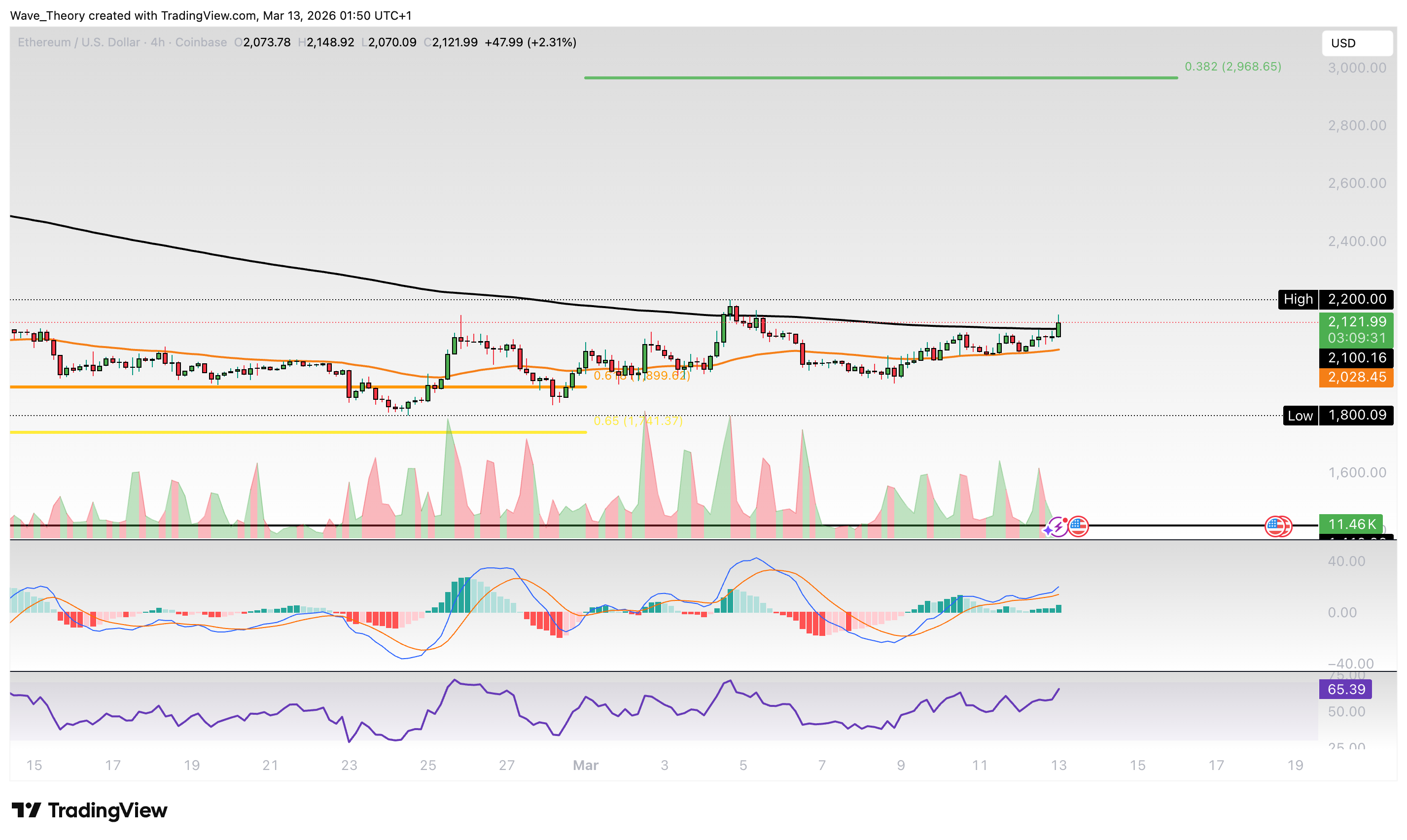Click the TradingView logo at bottom left
This screenshot has height=840, width=1407.
click(x=89, y=810)
